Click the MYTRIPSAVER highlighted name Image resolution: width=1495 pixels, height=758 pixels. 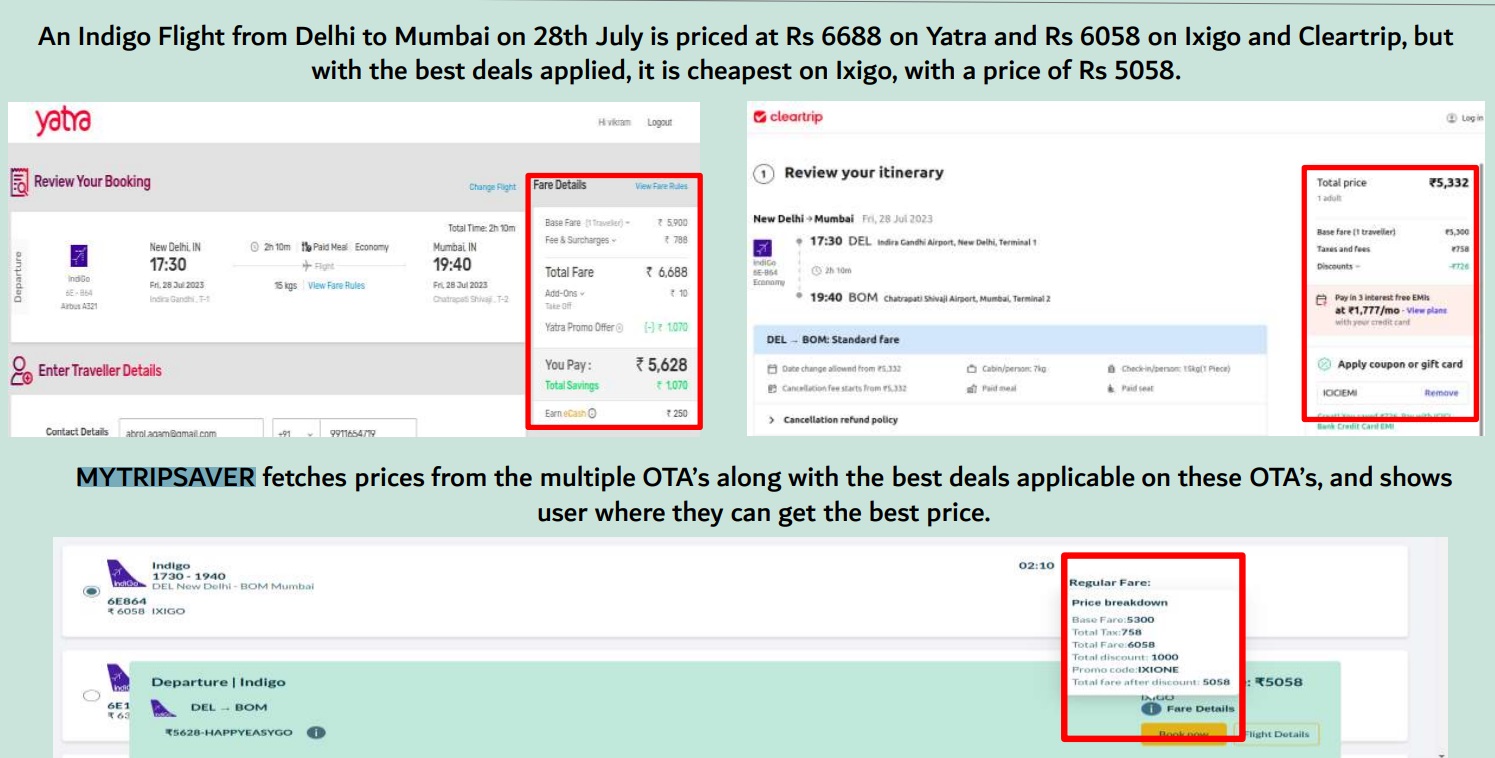point(166,477)
